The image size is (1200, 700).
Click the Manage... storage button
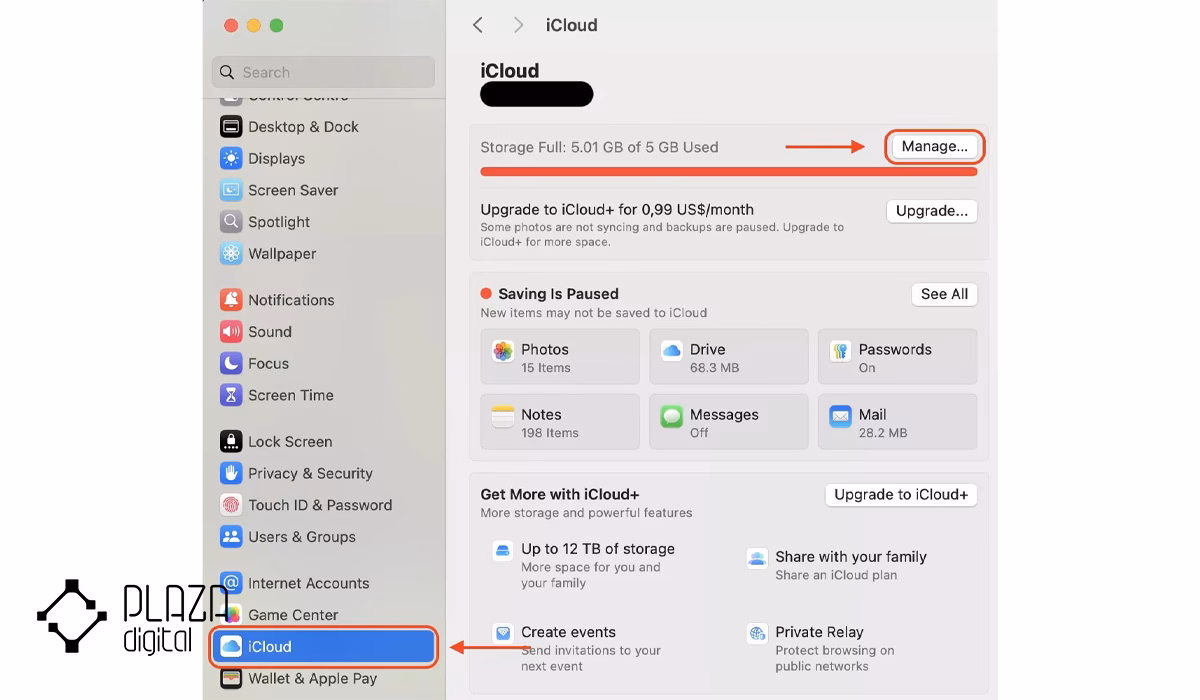(935, 146)
